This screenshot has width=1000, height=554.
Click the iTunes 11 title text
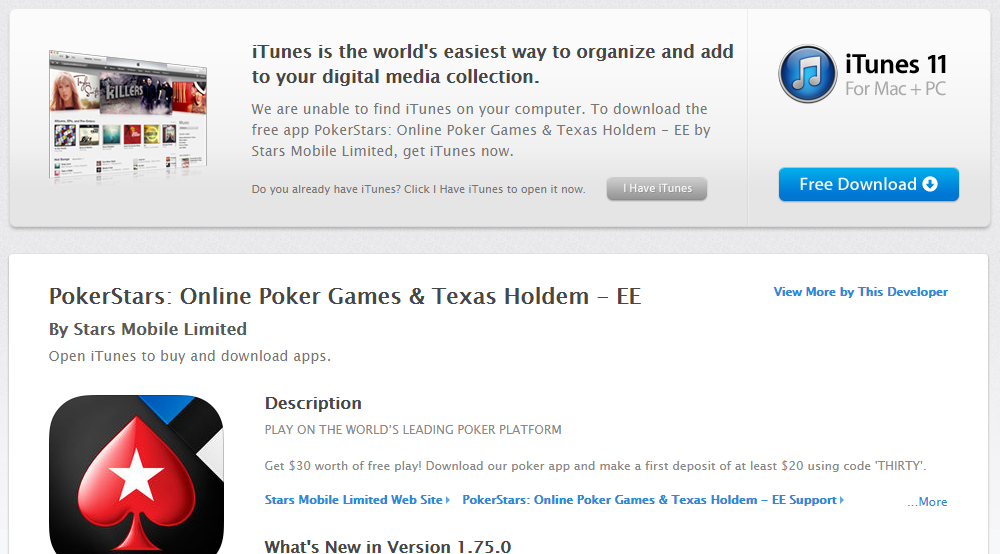(x=896, y=64)
